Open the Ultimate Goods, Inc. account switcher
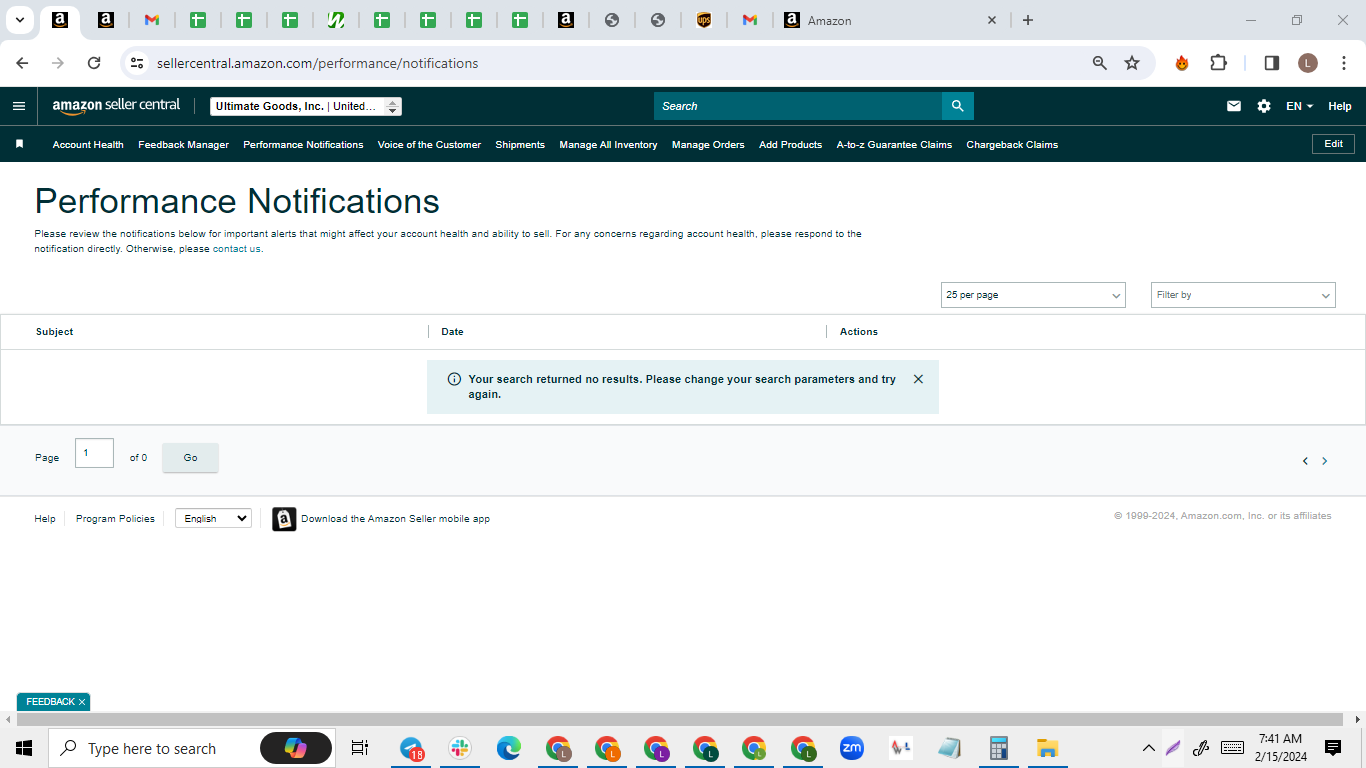The height and width of the screenshot is (768, 1366). click(x=306, y=106)
